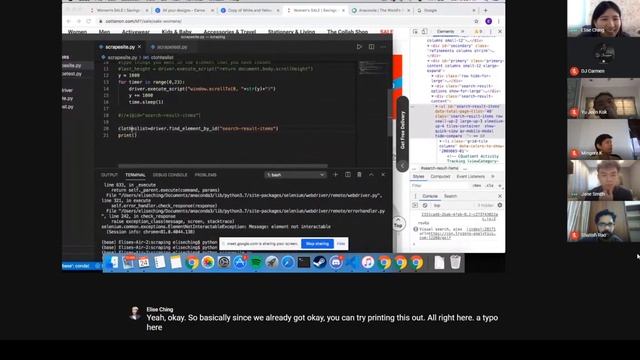
Task: Select the Styles pane tab
Action: pyautogui.click(x=418, y=176)
